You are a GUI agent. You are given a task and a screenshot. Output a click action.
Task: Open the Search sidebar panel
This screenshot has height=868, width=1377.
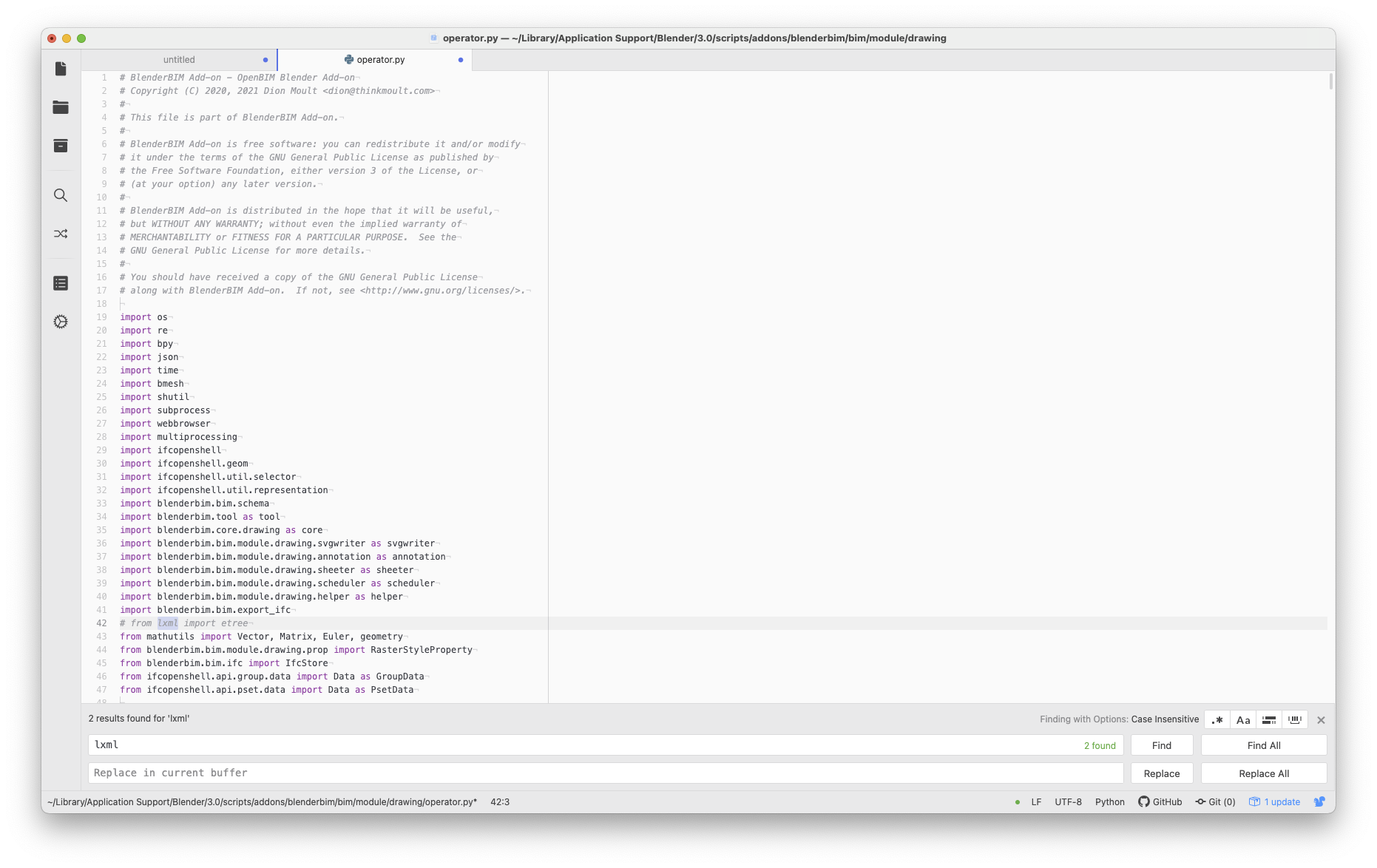[x=61, y=196]
